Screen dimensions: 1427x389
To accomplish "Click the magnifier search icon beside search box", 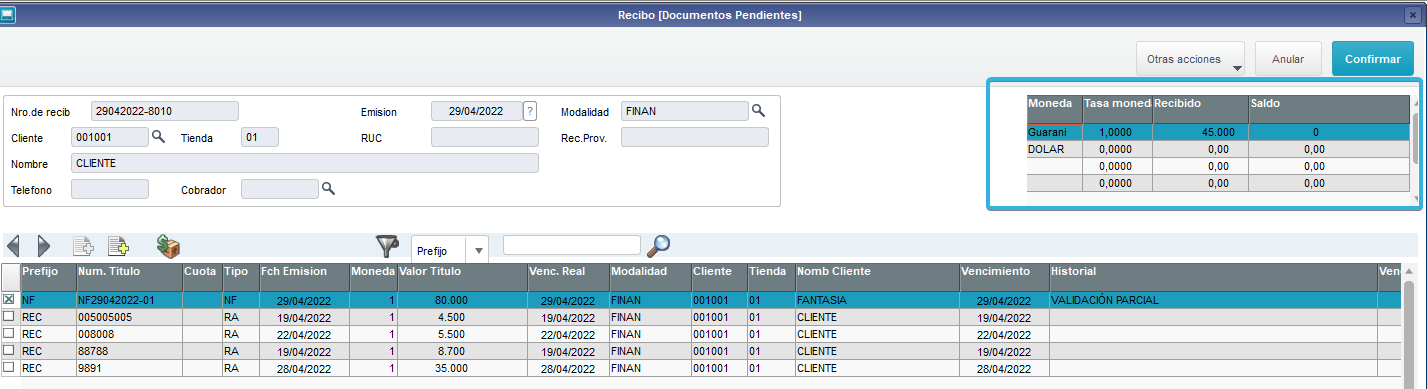I will (x=658, y=246).
